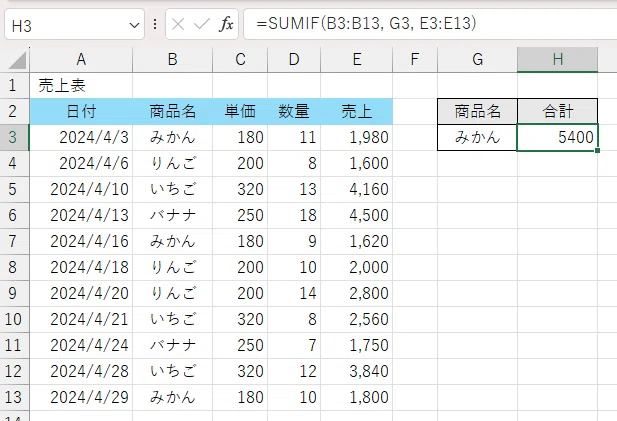Click the 日付 header cell
This screenshot has height=421, width=617.
[81, 111]
